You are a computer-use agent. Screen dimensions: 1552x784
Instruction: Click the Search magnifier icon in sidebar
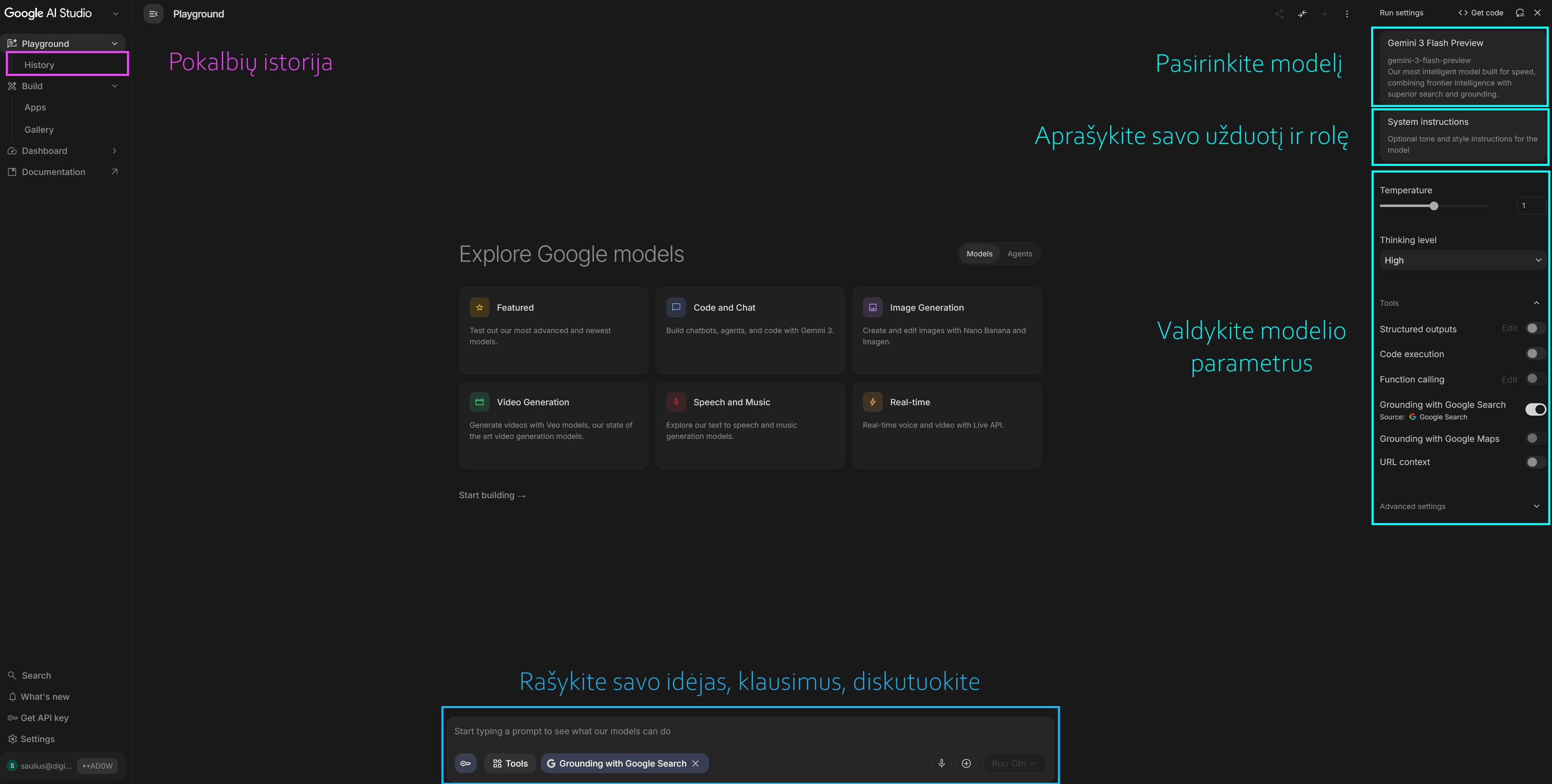tap(12, 676)
